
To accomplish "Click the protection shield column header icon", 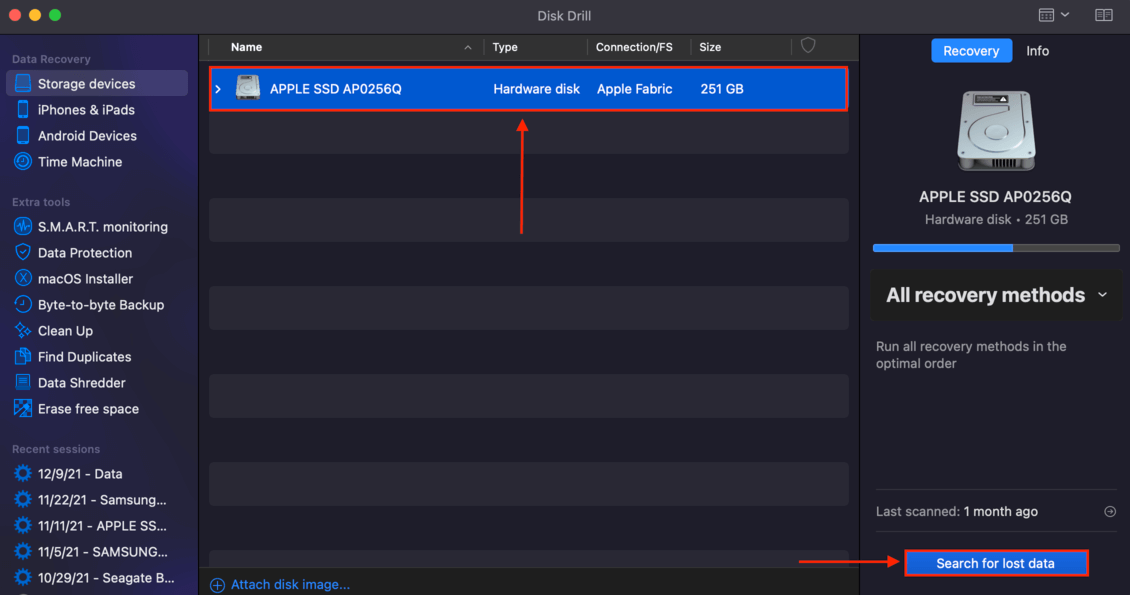I will 808,46.
